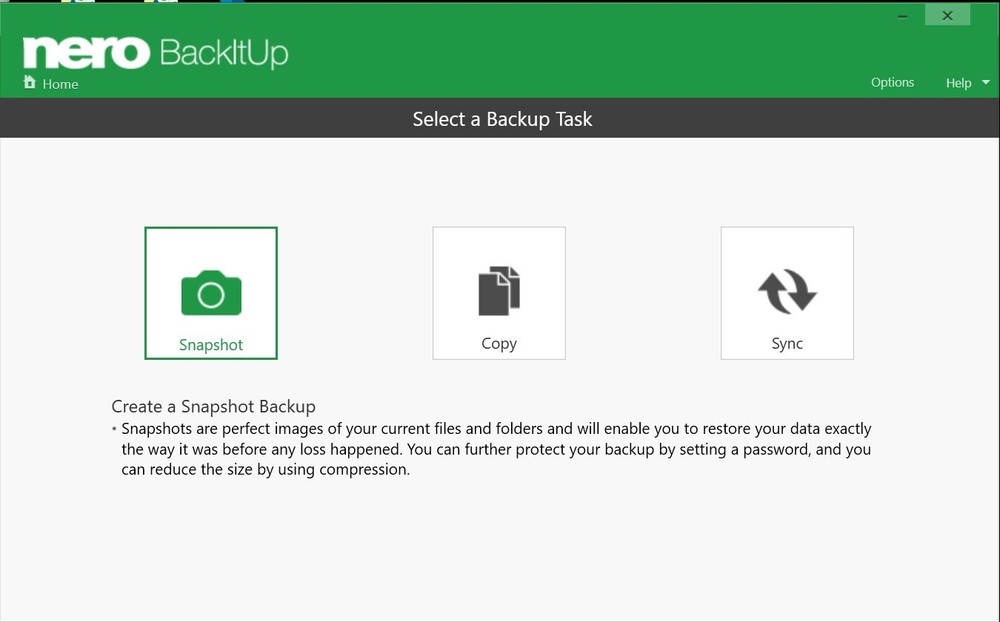Open the Help menu

[958, 83]
